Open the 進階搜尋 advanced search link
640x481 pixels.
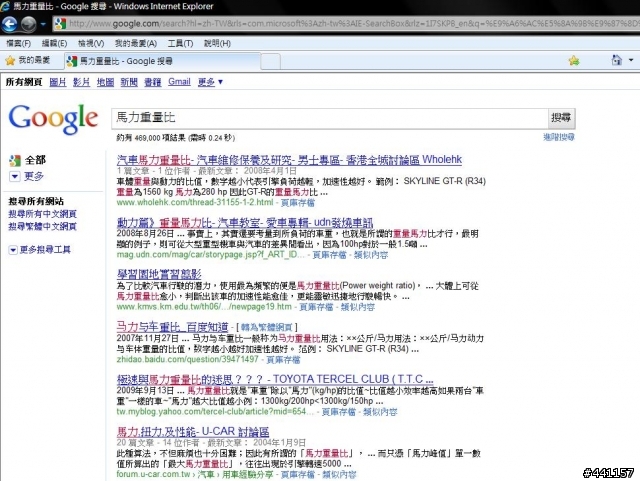pos(559,137)
